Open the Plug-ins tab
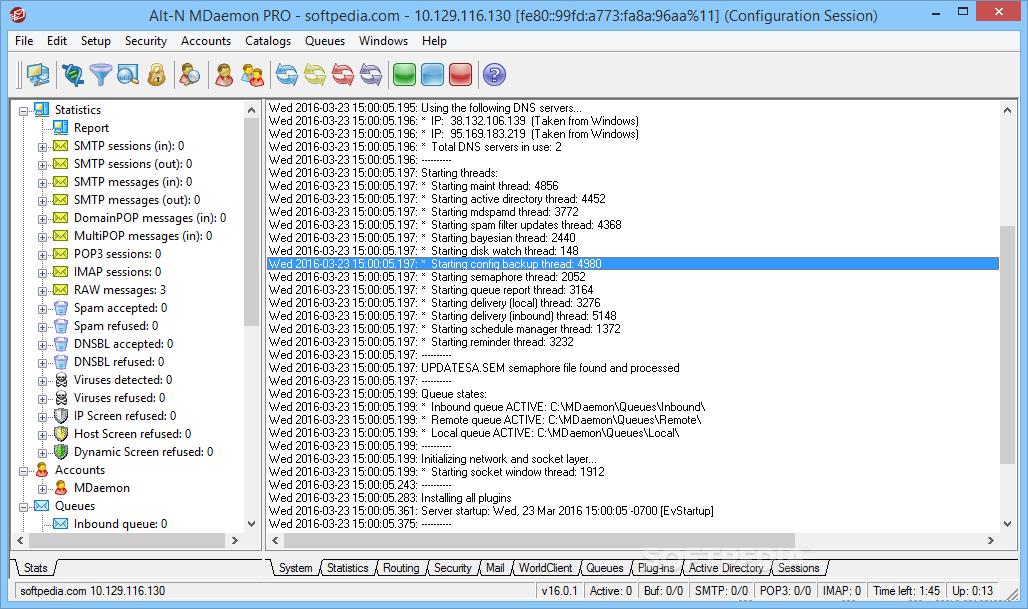 pyautogui.click(x=656, y=568)
